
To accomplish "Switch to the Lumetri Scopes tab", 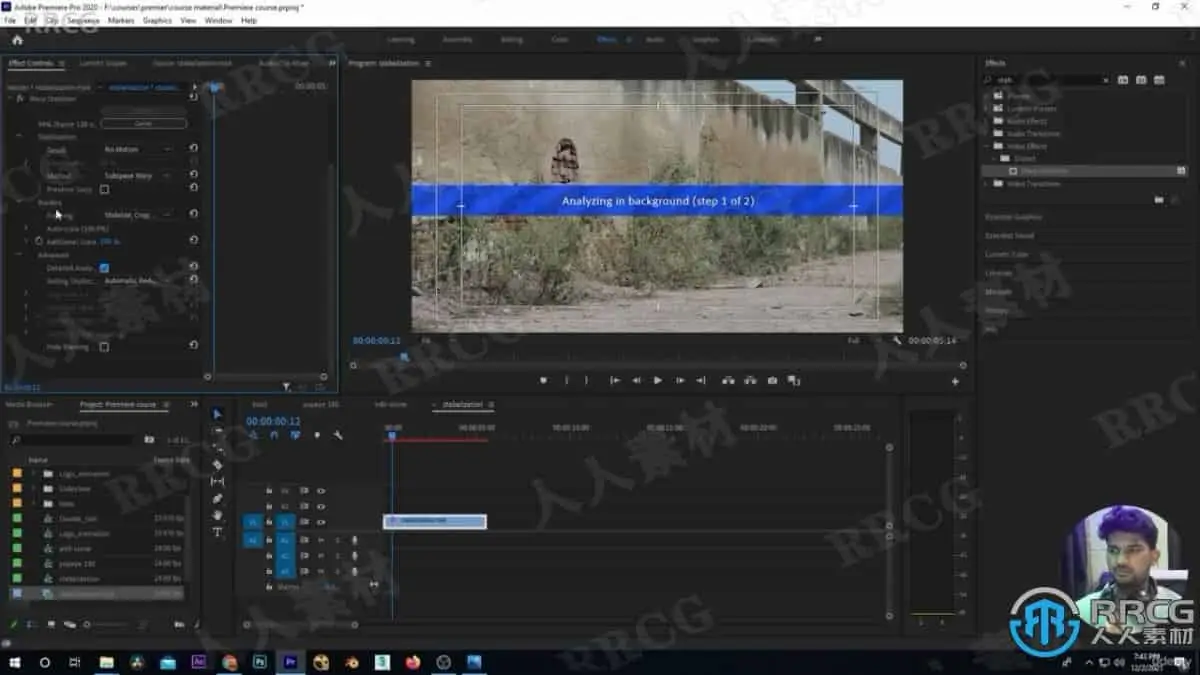I will 103,63.
